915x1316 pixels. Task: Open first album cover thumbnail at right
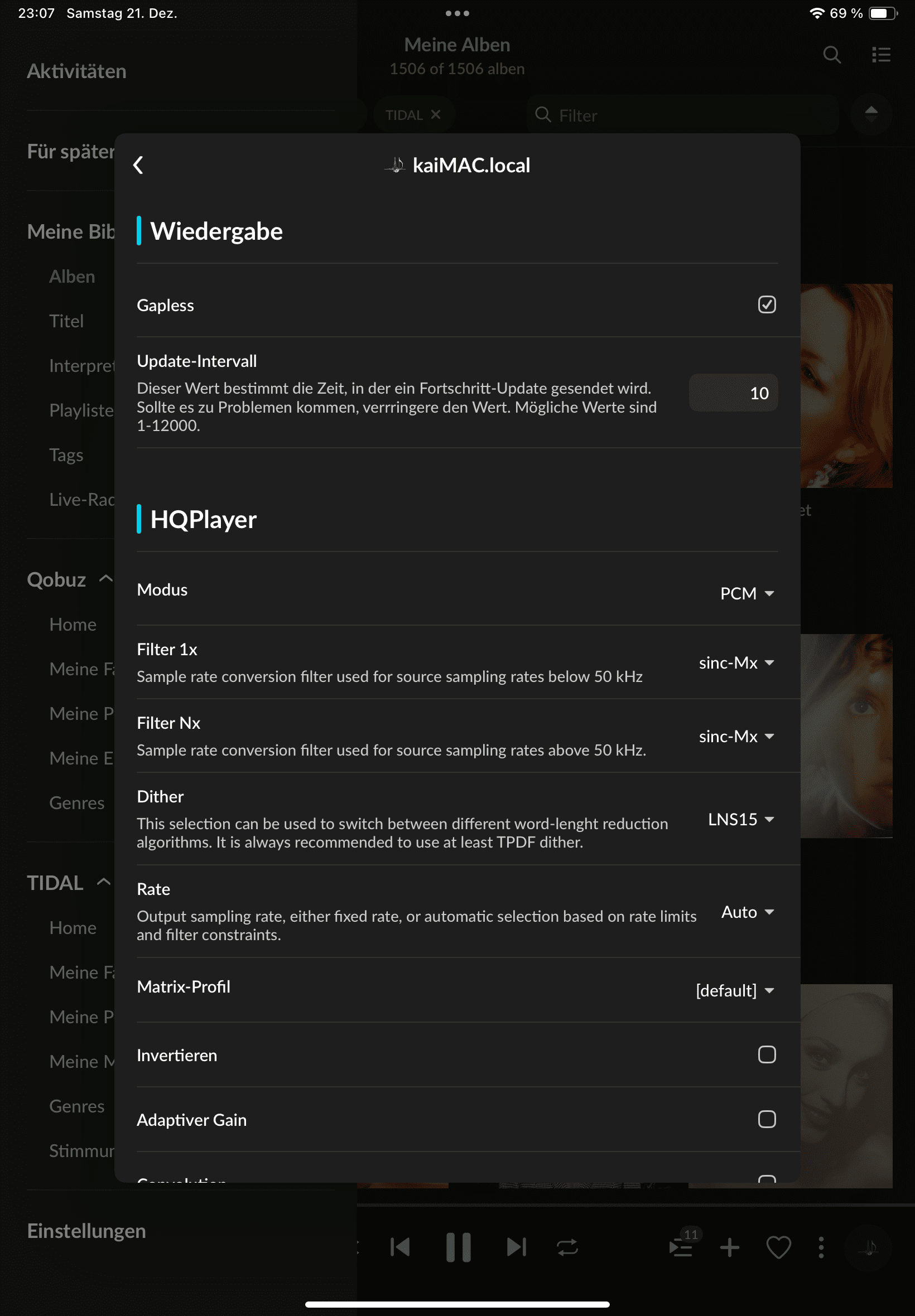click(846, 385)
